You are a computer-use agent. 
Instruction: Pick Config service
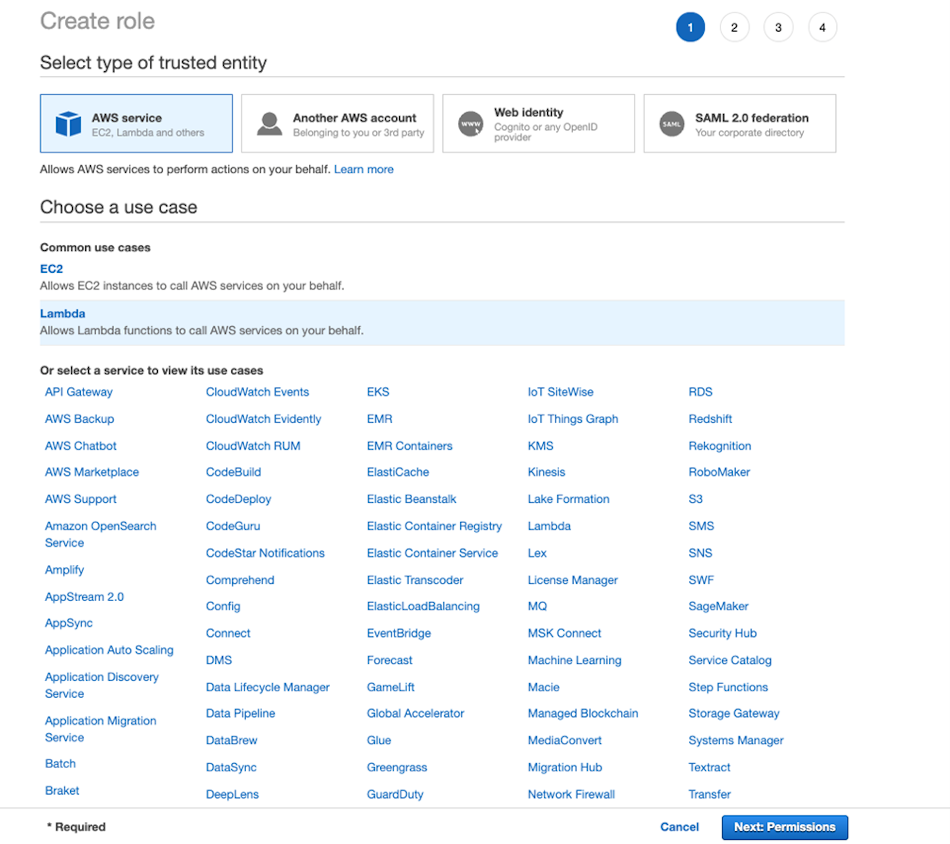click(223, 606)
